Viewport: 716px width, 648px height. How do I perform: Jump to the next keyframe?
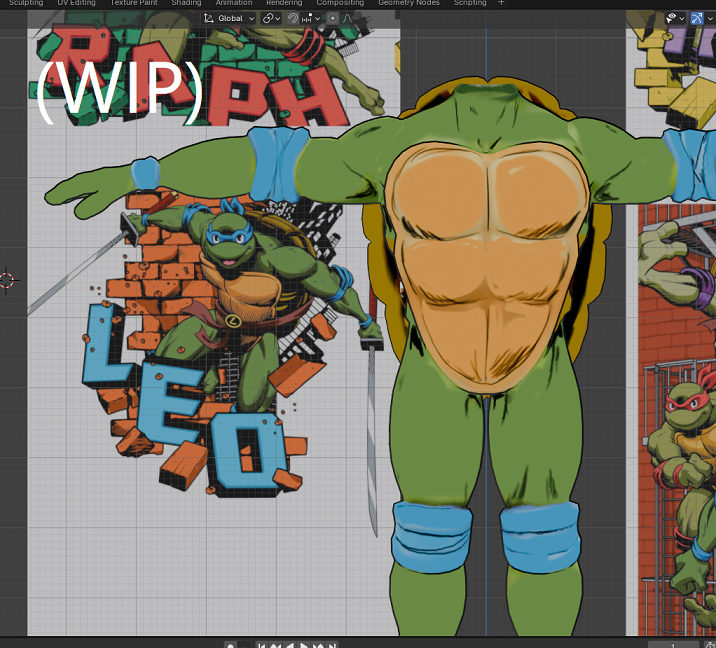click(318, 646)
